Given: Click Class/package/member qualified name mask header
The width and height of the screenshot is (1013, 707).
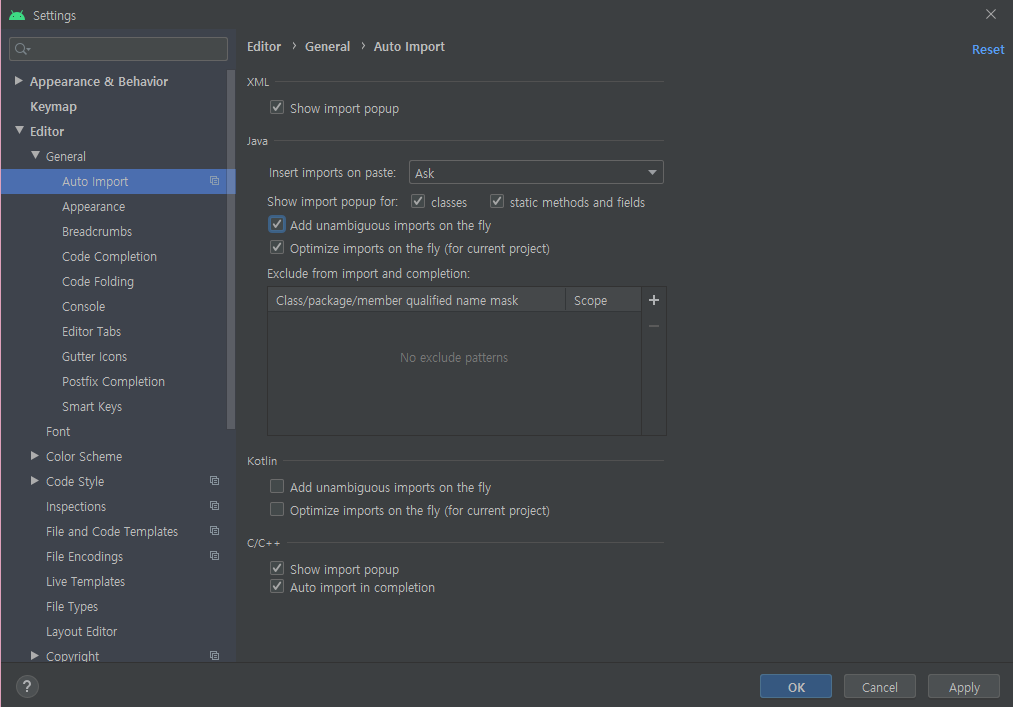Looking at the screenshot, I should pos(417,301).
